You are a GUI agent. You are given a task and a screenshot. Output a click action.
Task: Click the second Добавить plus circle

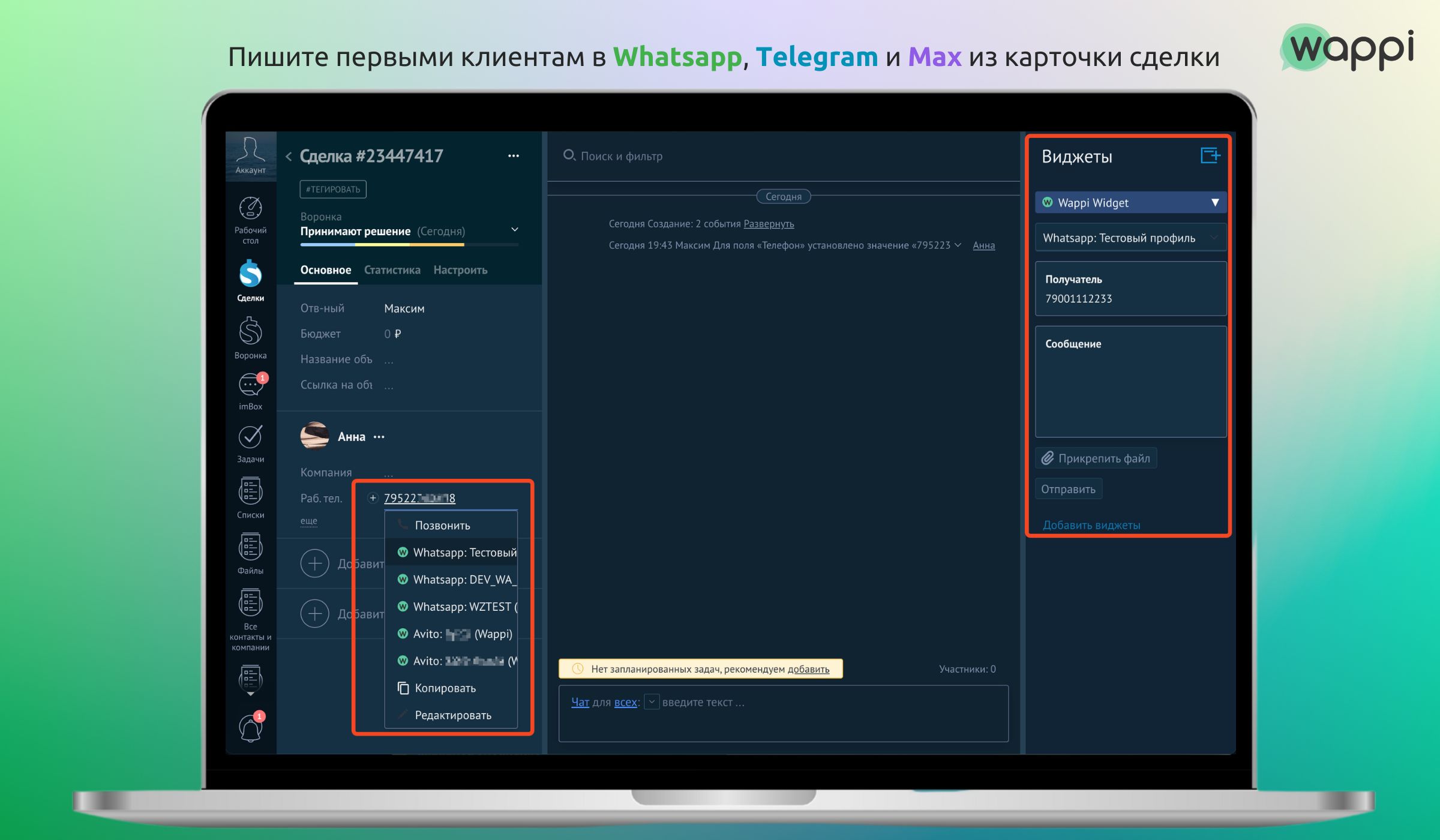tap(315, 614)
